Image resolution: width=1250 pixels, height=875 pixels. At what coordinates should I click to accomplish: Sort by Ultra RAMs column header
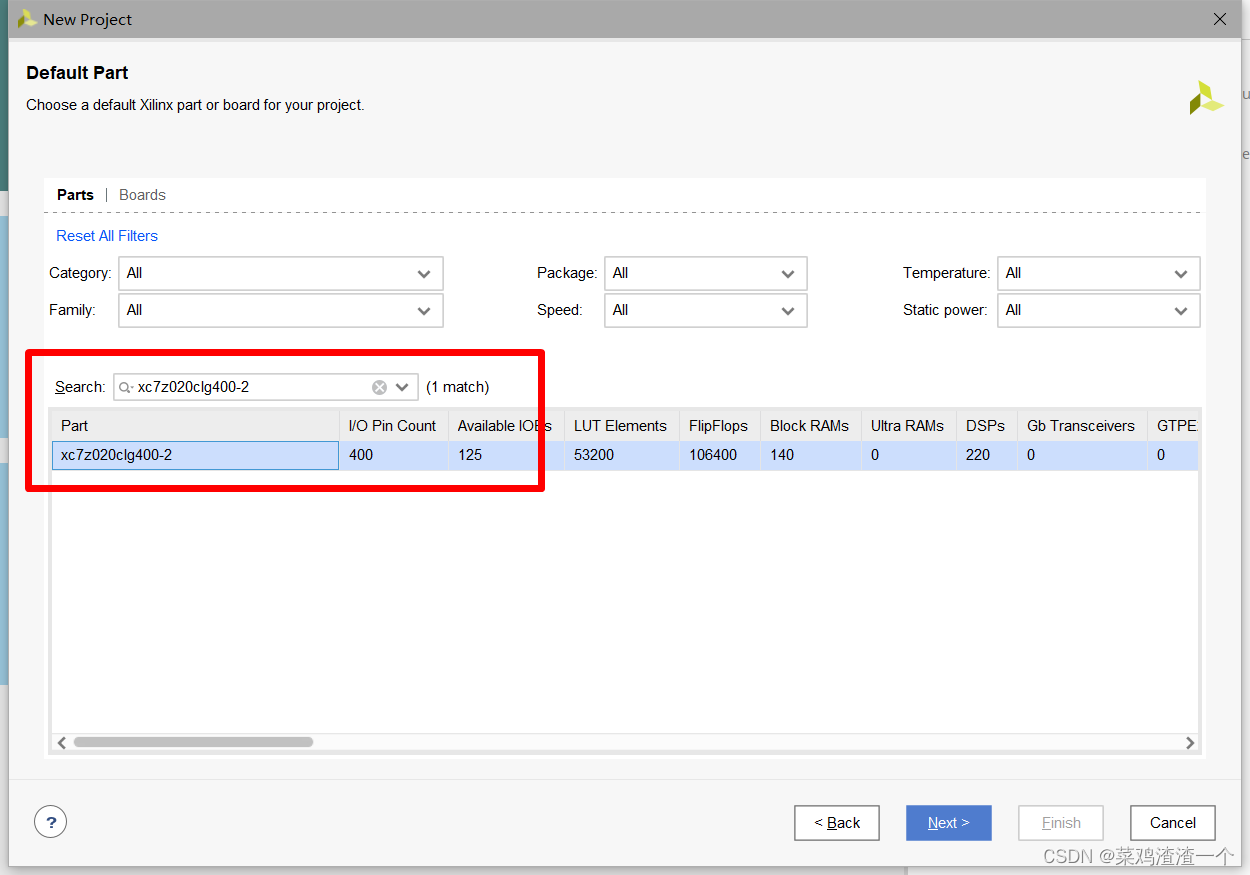point(908,426)
